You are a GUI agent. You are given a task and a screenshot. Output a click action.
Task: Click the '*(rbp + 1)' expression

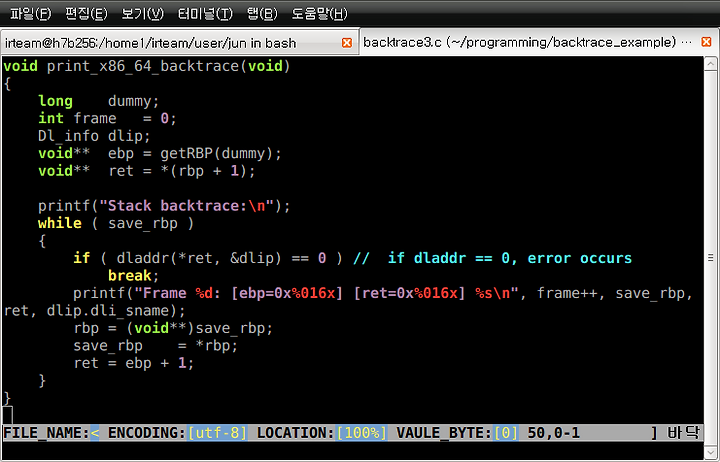click(202, 171)
